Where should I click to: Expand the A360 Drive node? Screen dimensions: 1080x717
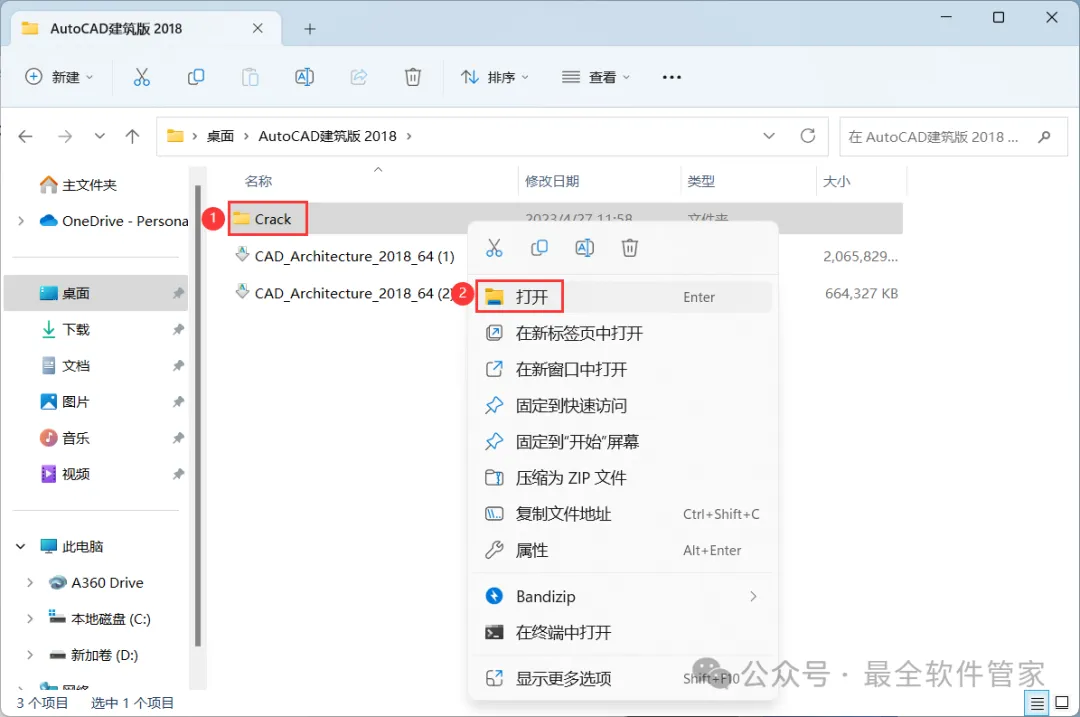pos(30,583)
